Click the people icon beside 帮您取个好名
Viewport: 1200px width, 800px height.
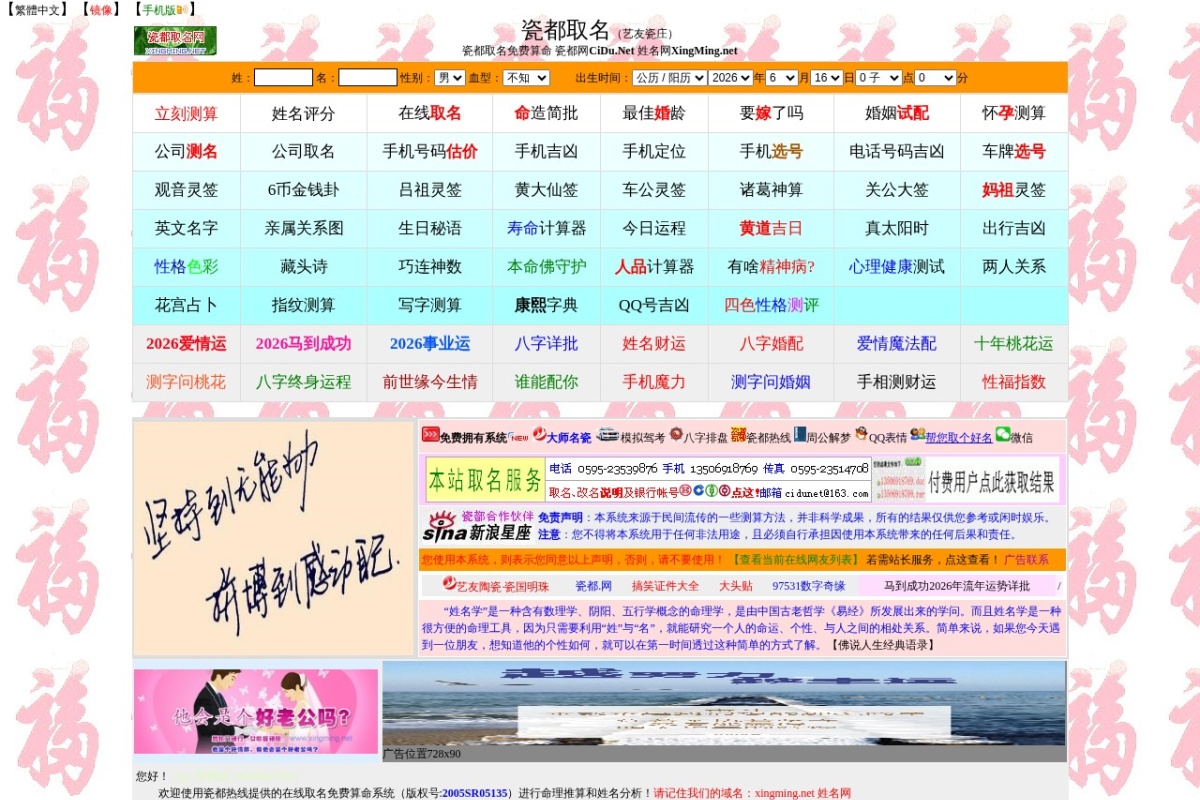point(917,435)
